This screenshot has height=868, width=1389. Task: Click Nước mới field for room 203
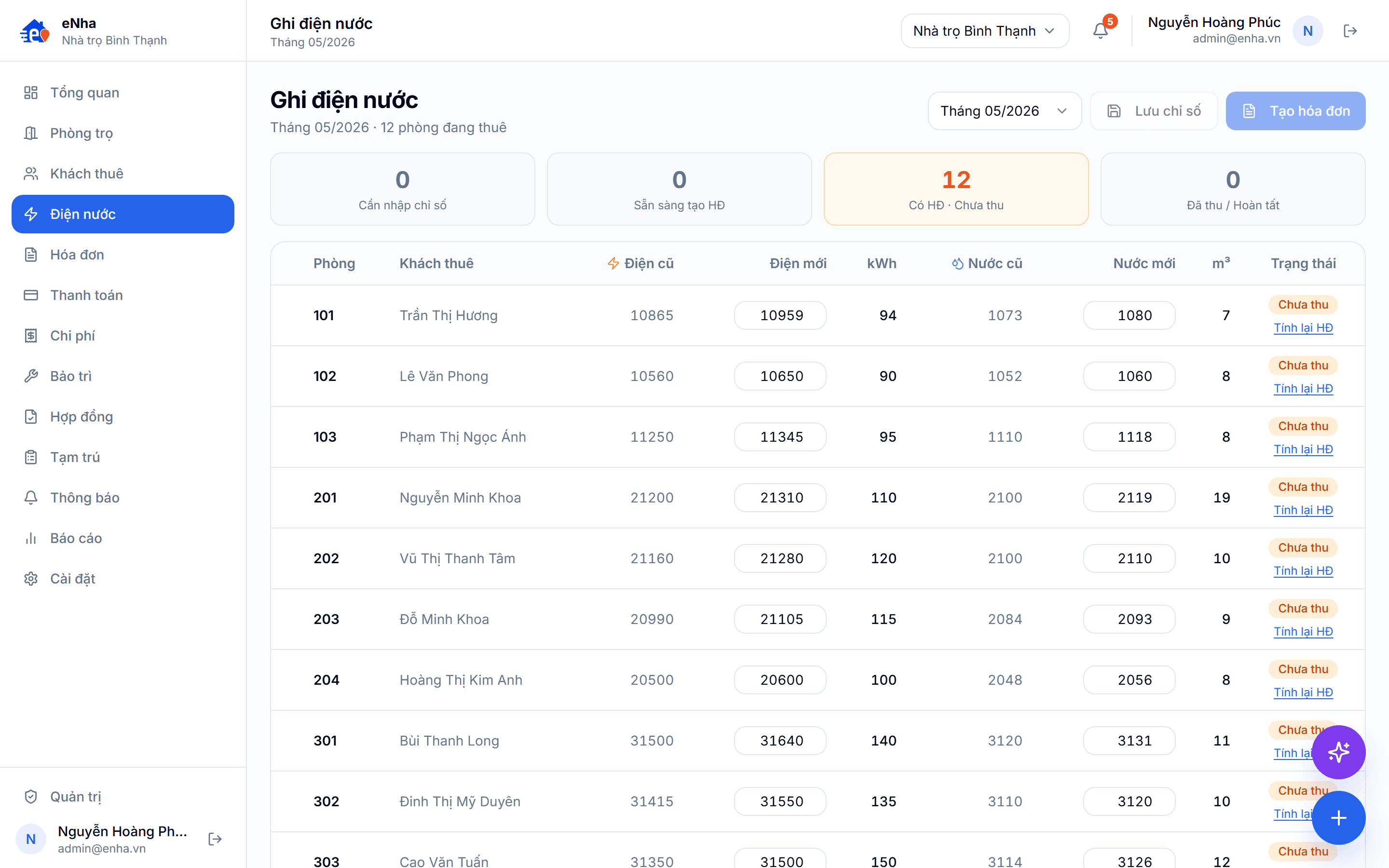(x=1129, y=619)
